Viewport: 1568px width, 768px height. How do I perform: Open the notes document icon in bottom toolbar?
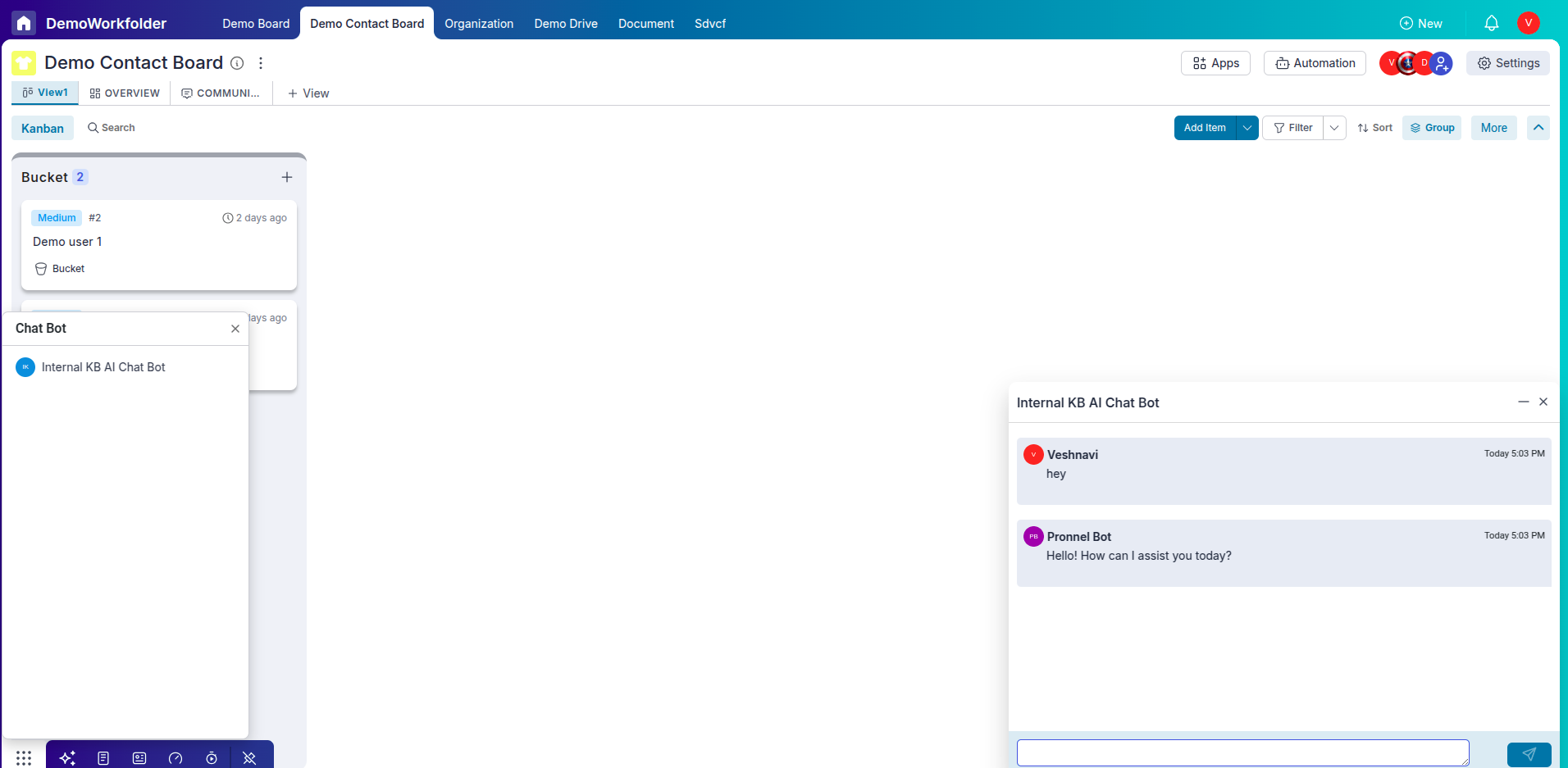pos(103,758)
